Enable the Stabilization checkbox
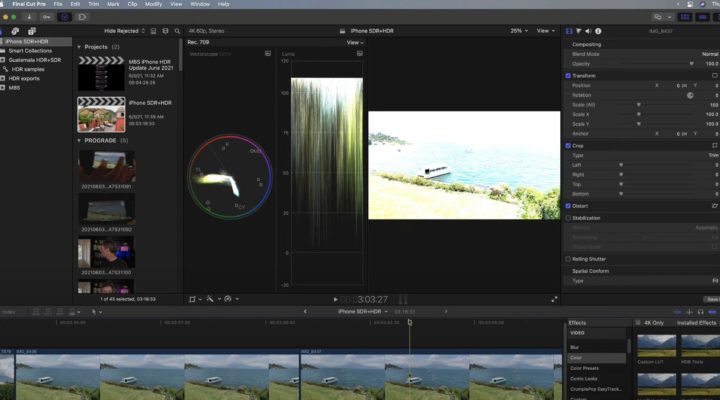This screenshot has height=400, width=720. (568, 218)
